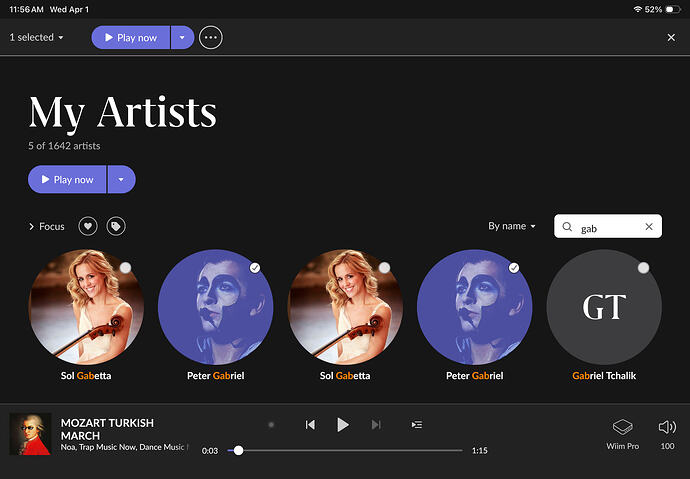The image size is (690, 479).
Task: Skip to the previous track
Action: [x=310, y=425]
